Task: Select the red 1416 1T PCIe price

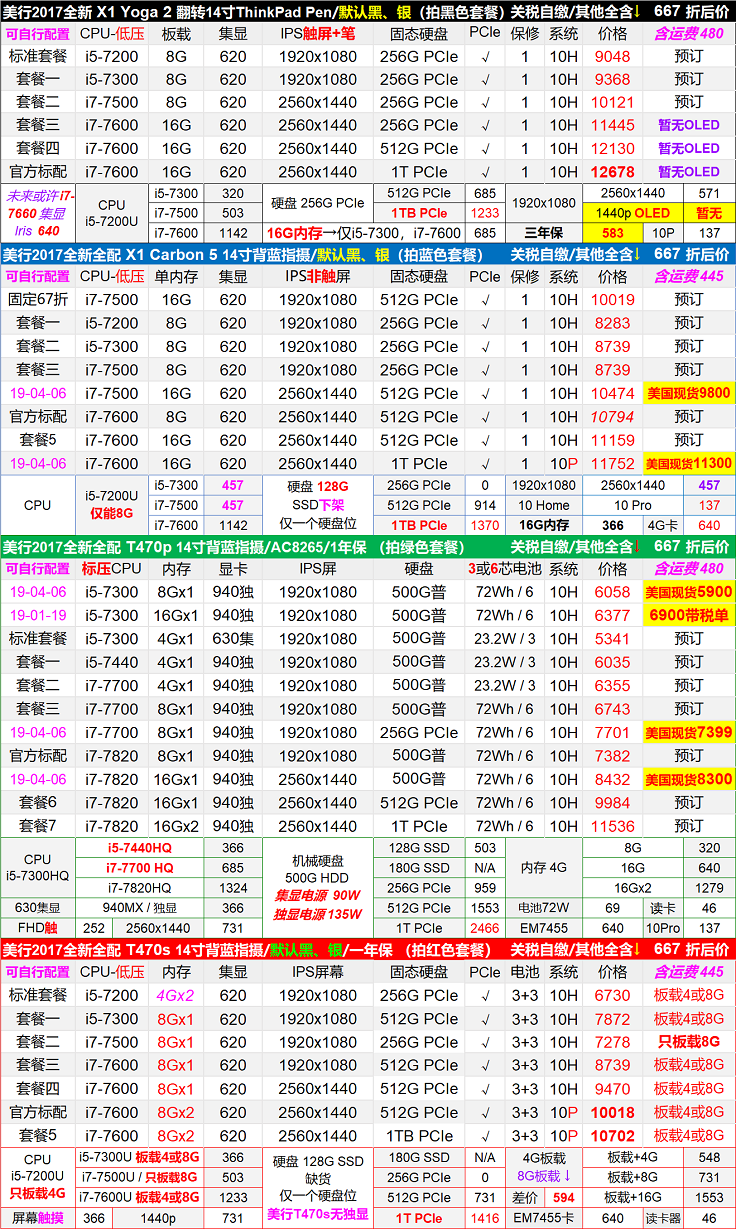Action: [x=484, y=1218]
